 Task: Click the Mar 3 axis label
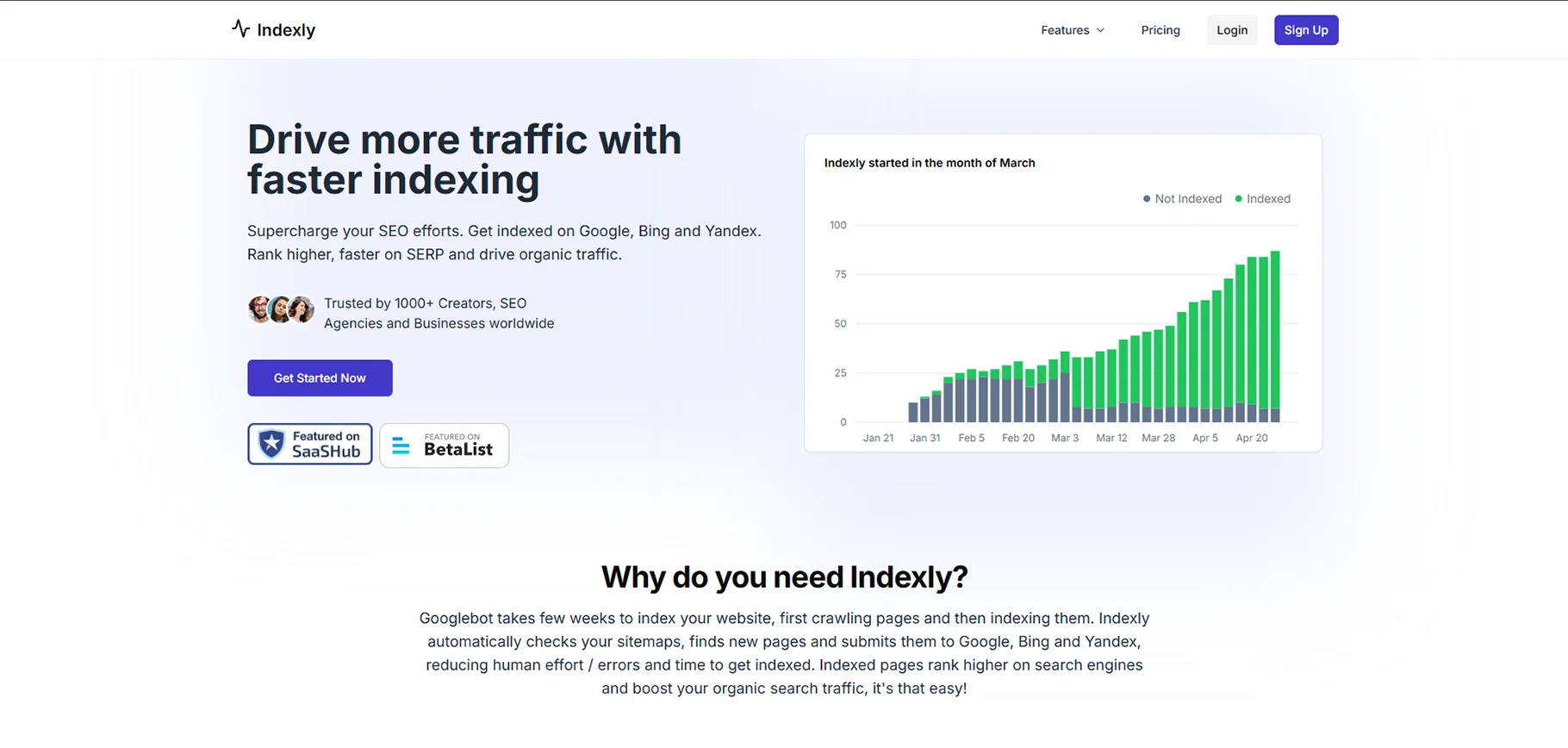point(1065,438)
